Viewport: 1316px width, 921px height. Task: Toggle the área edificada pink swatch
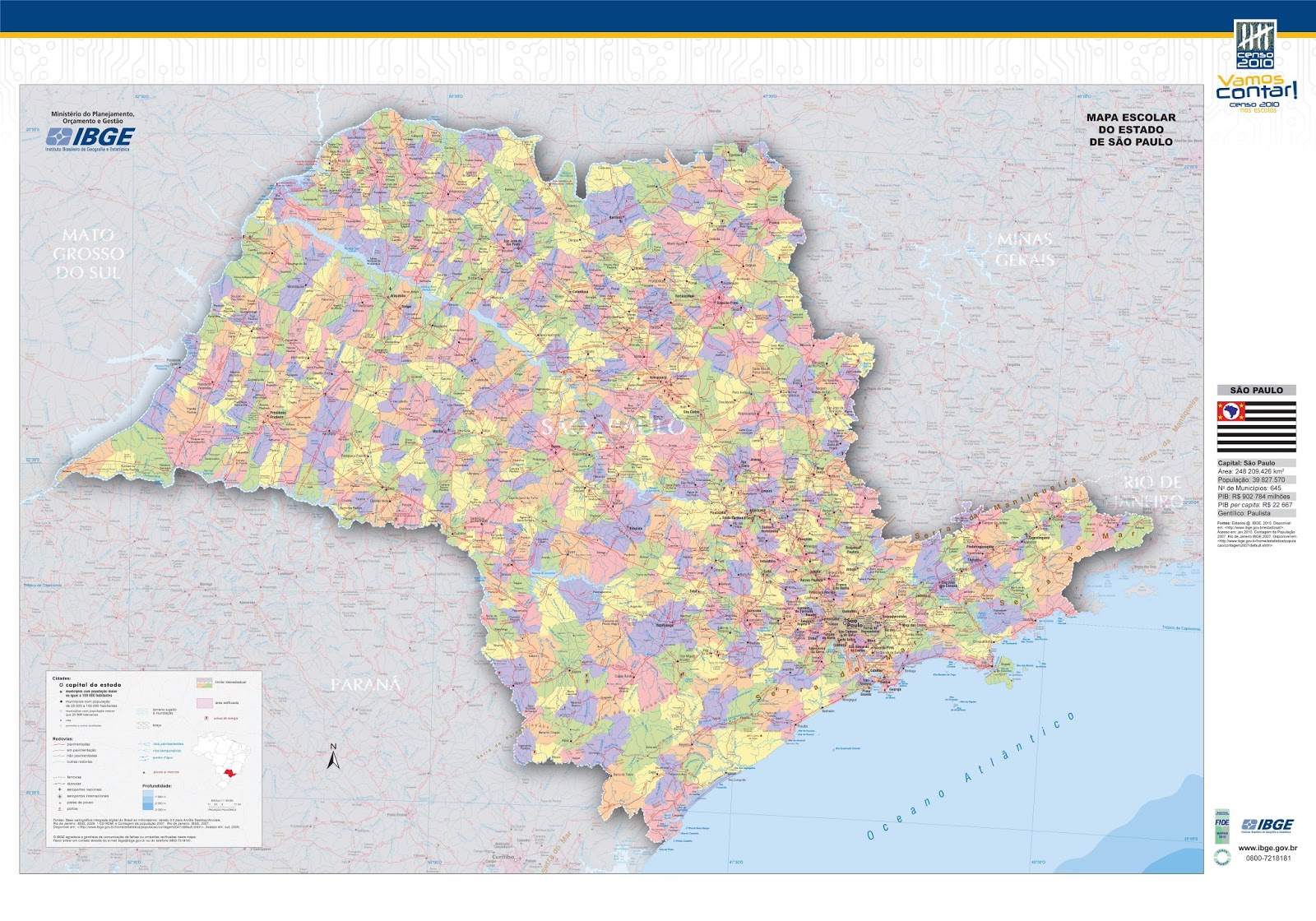click(205, 703)
